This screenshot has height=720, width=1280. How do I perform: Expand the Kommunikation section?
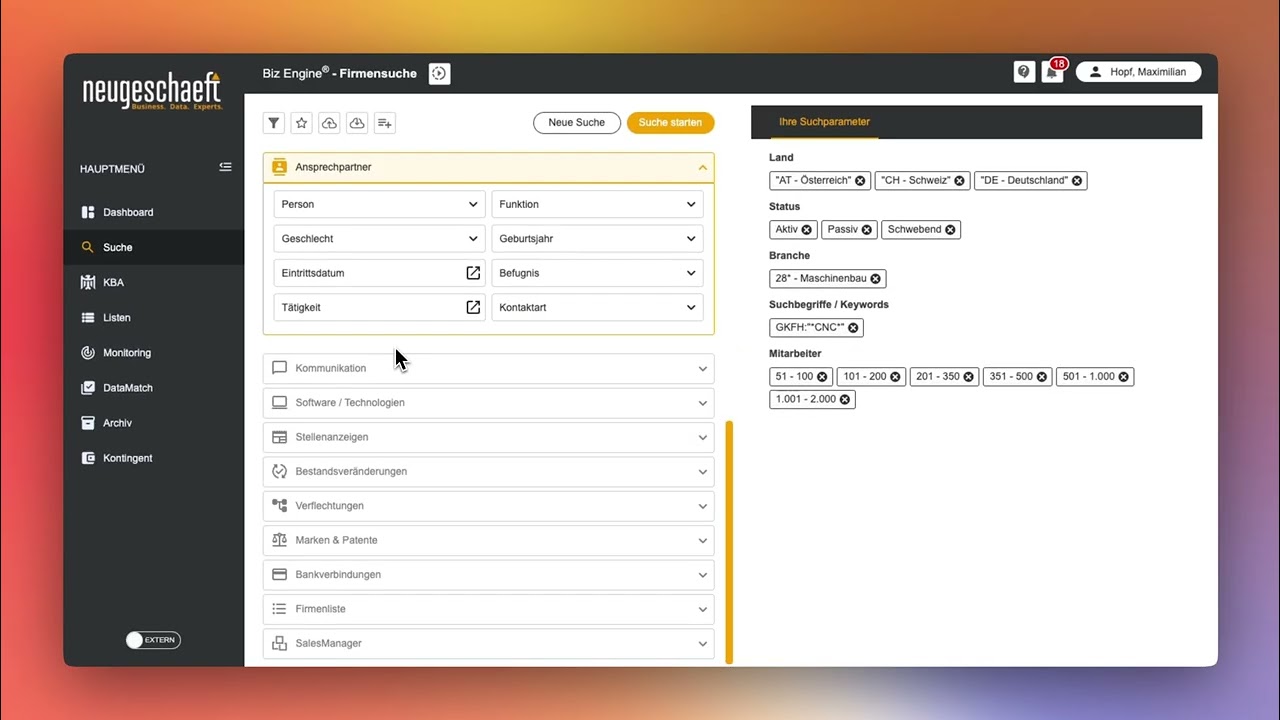click(488, 368)
